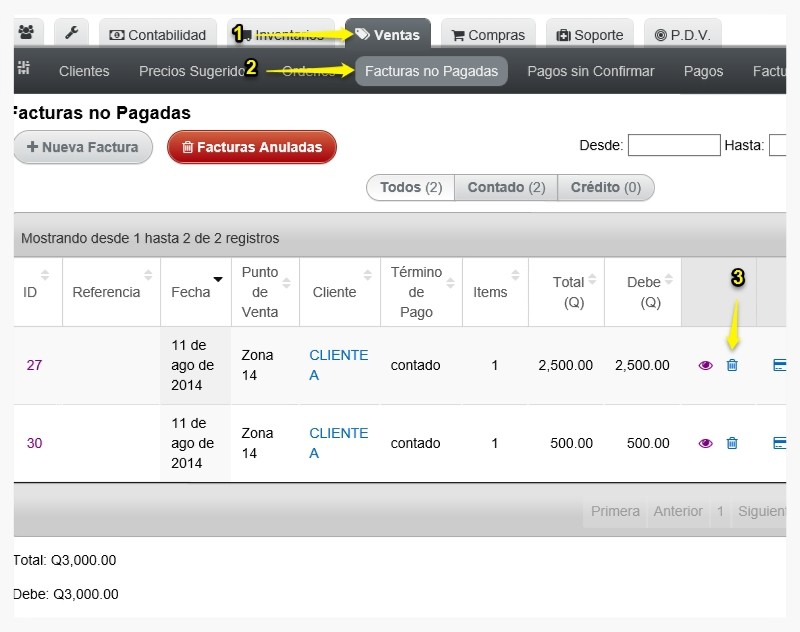This screenshot has height=632, width=800.
Task: Click payment card icon for invoice 30
Action: pyautogui.click(x=779, y=443)
